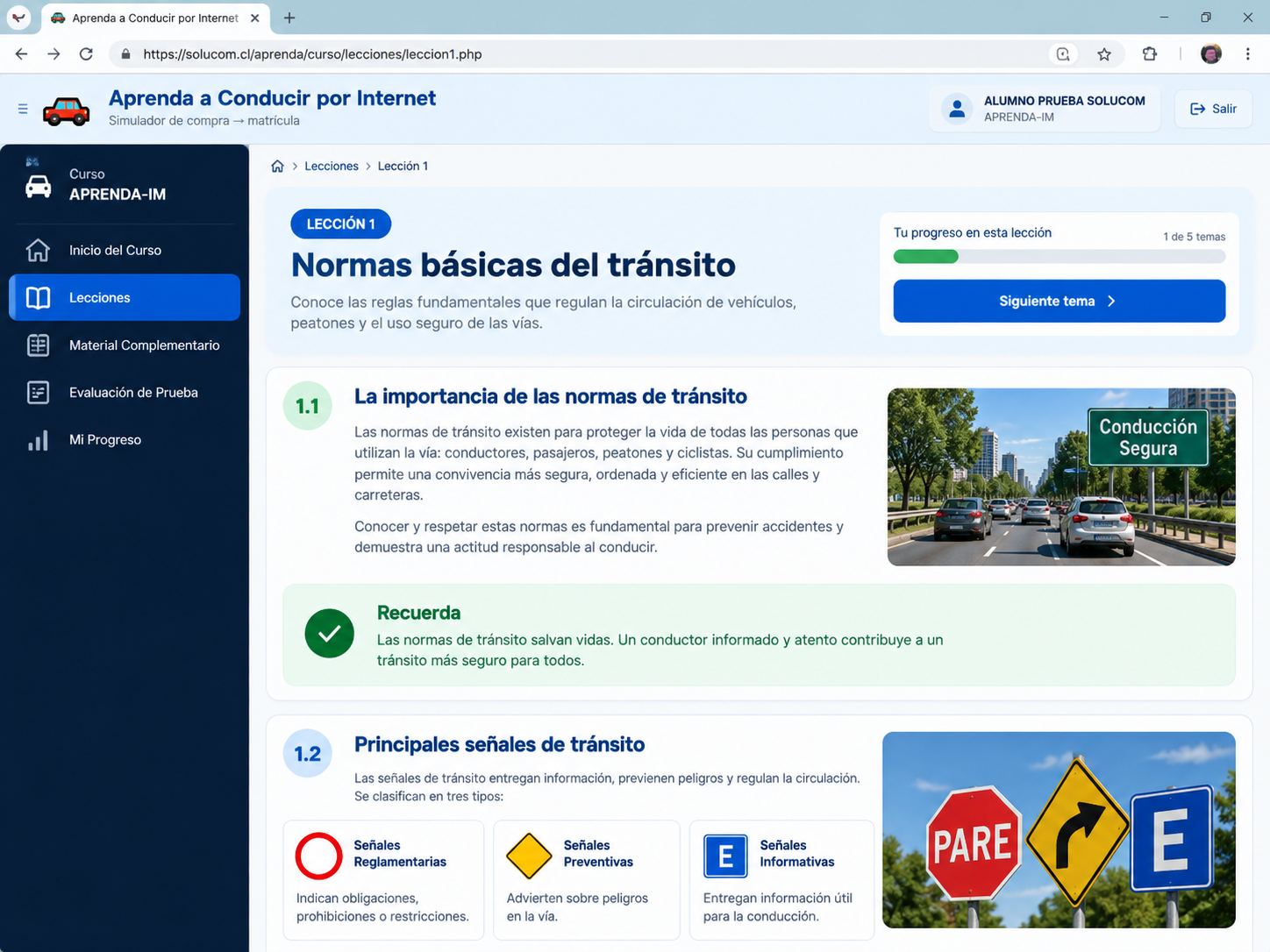Click the breadcrumb home icon

(277, 166)
